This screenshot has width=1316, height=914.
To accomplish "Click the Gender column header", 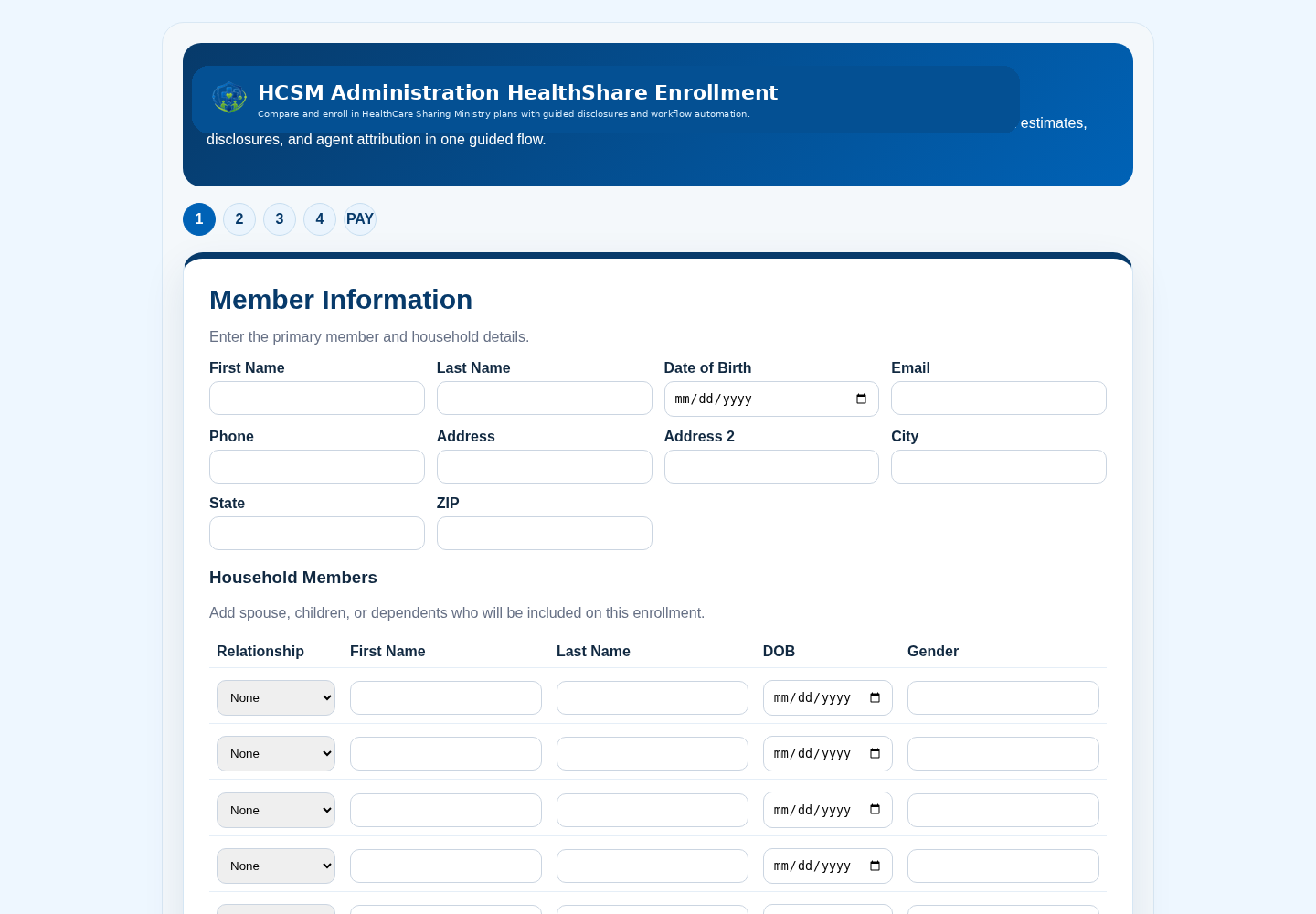I will coord(933,652).
